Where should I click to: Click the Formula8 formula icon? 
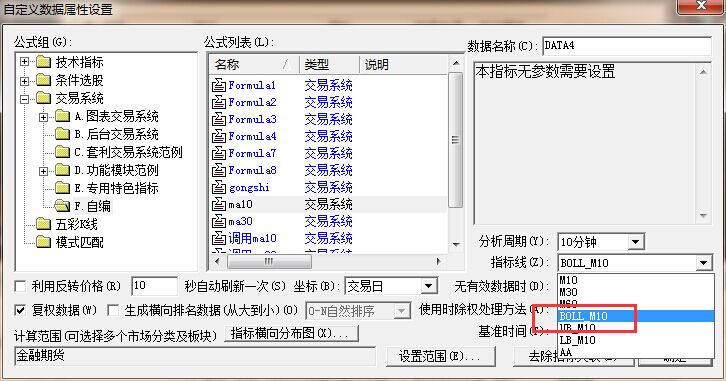pyautogui.click(x=219, y=170)
